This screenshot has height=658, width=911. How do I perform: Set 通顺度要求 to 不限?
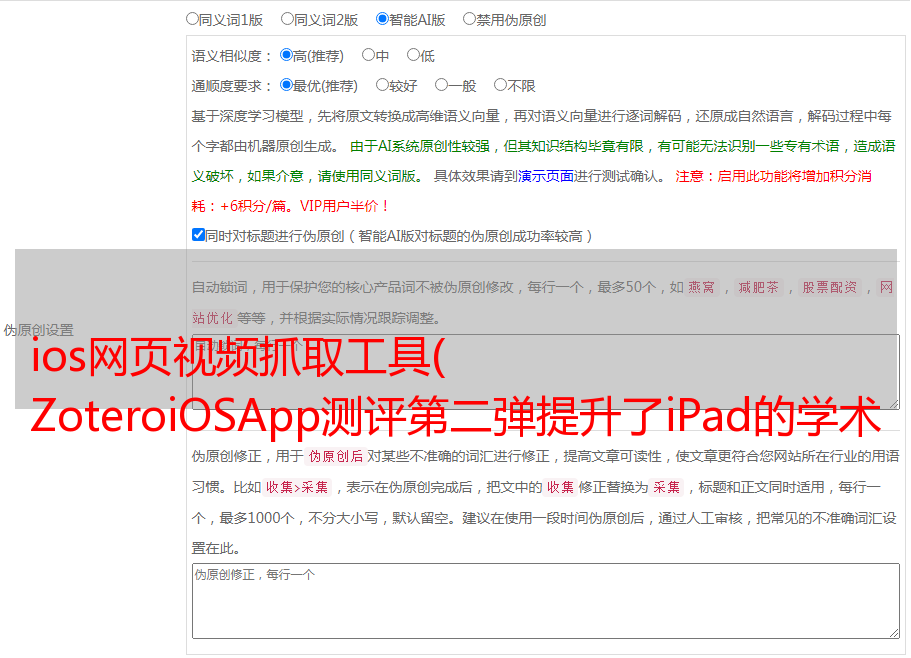click(x=500, y=85)
